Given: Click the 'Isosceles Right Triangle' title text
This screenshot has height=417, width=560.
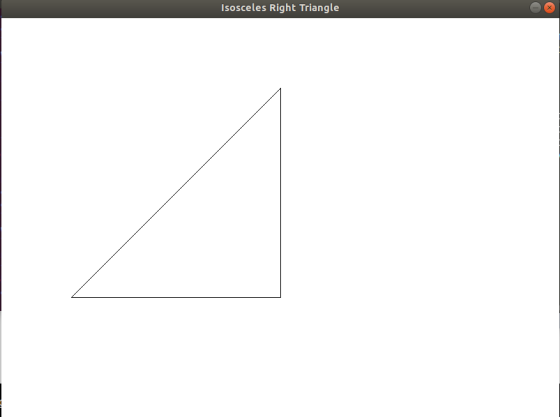Looking at the screenshot, I should tap(280, 8).
